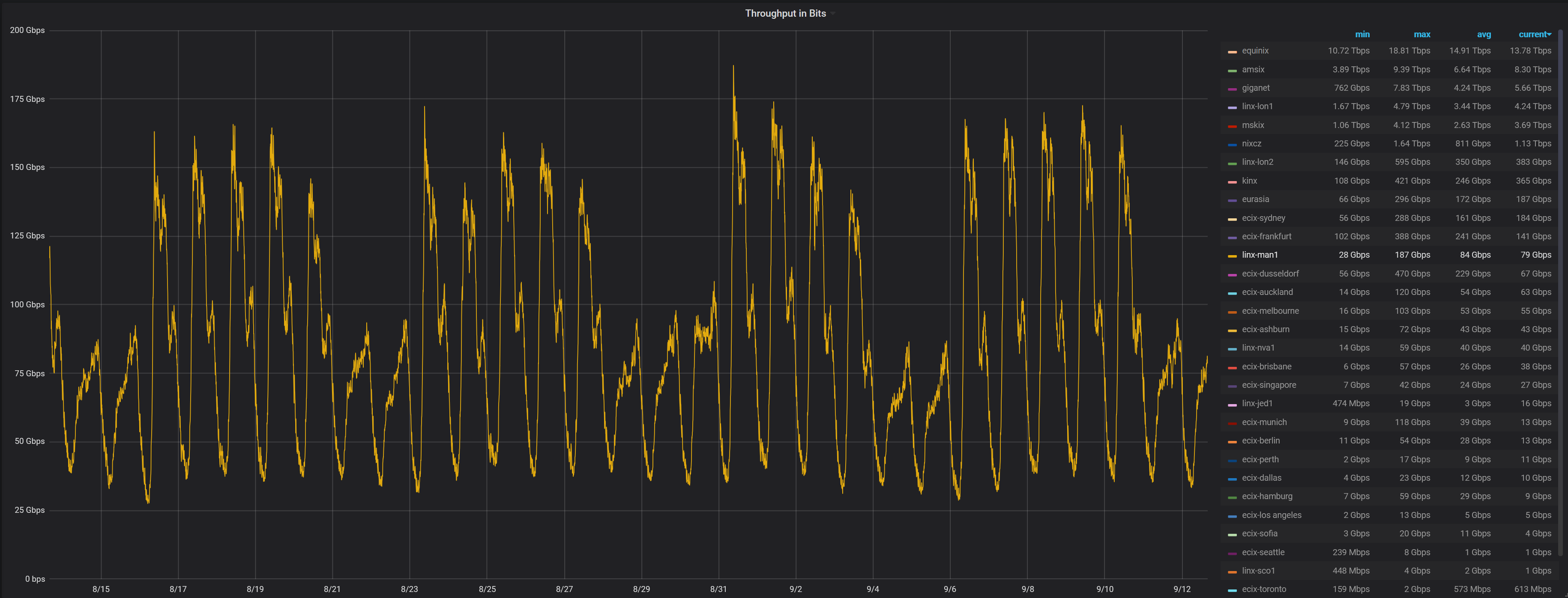Sort legend by max column header
Image resolution: width=1568 pixels, height=598 pixels.
(1421, 35)
